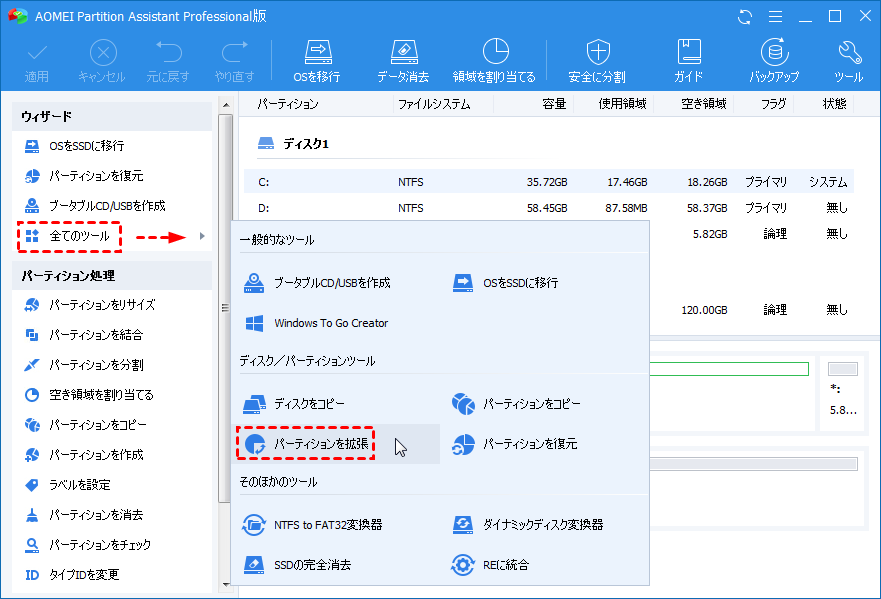Viewport: 881px width, 599px height.
Task: Select 空き領域を割り当てる in sidebar
Action: pyautogui.click(x=89, y=394)
